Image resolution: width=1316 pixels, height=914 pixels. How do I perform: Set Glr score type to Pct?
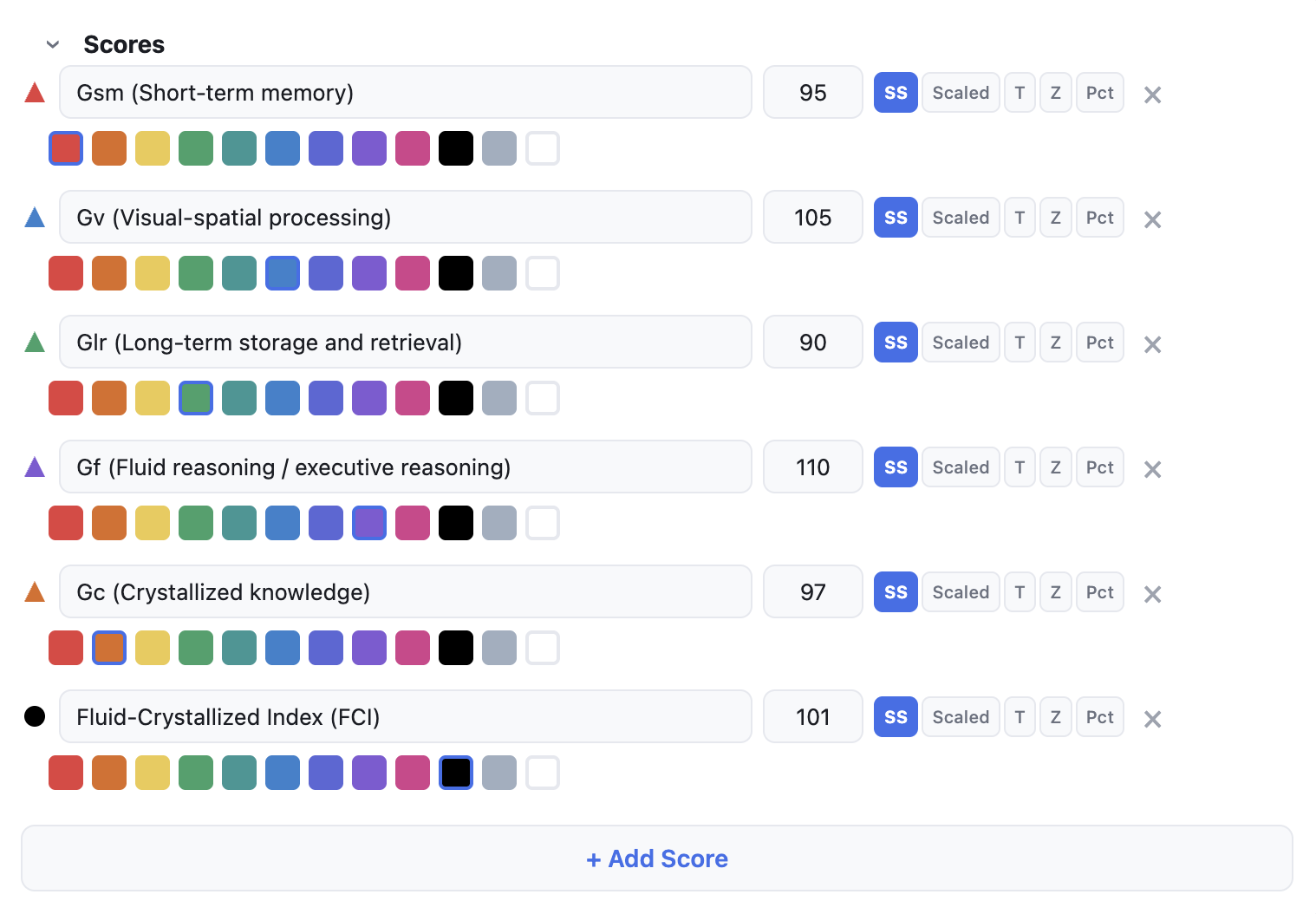click(x=1099, y=343)
